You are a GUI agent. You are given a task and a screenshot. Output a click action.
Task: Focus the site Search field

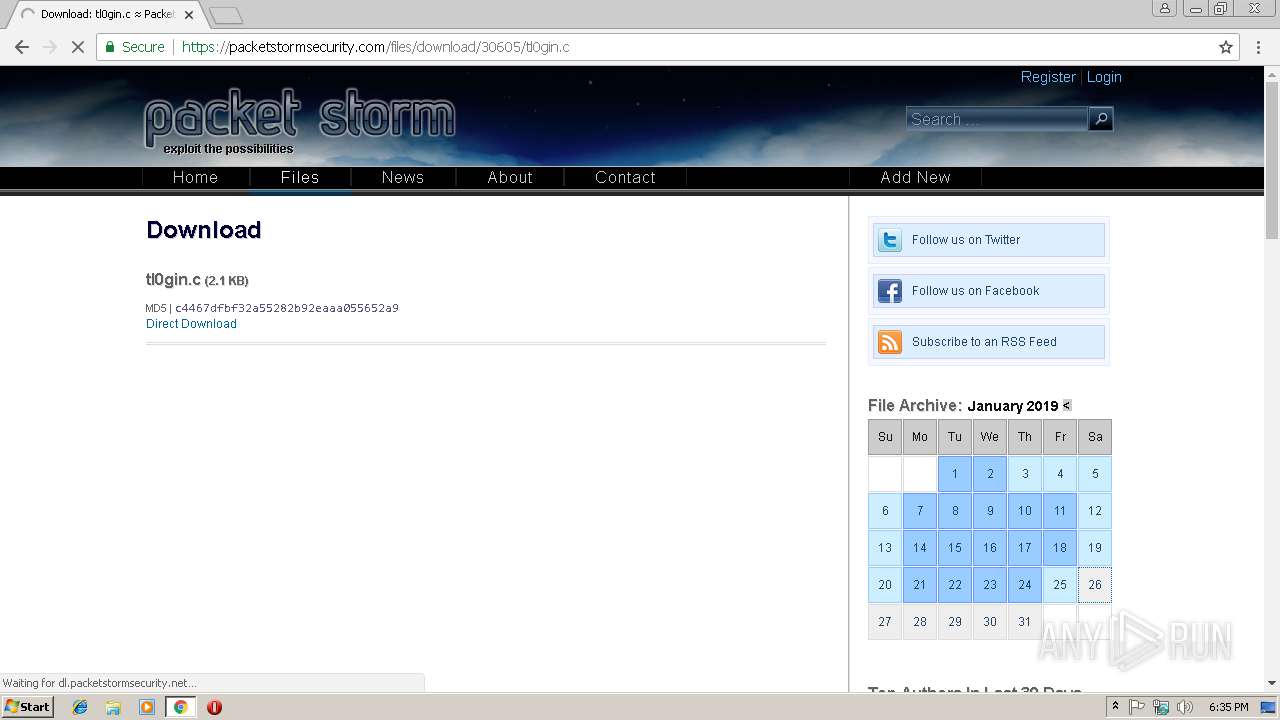pos(996,119)
